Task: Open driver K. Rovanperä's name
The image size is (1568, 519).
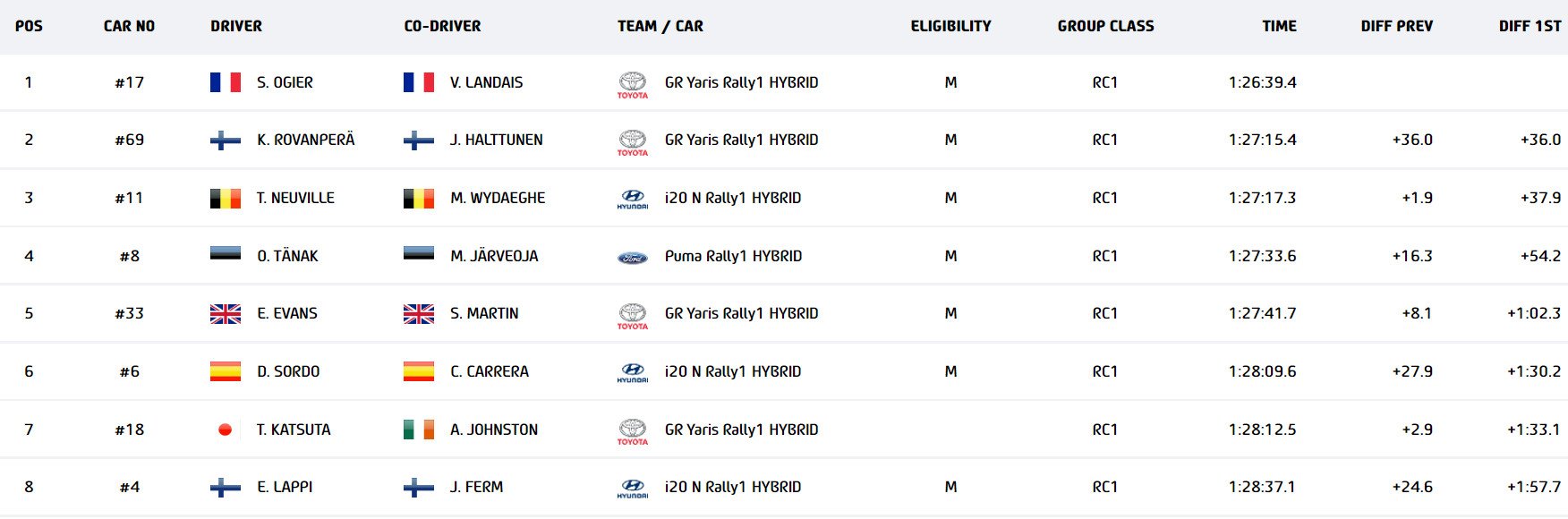Action: (x=305, y=140)
